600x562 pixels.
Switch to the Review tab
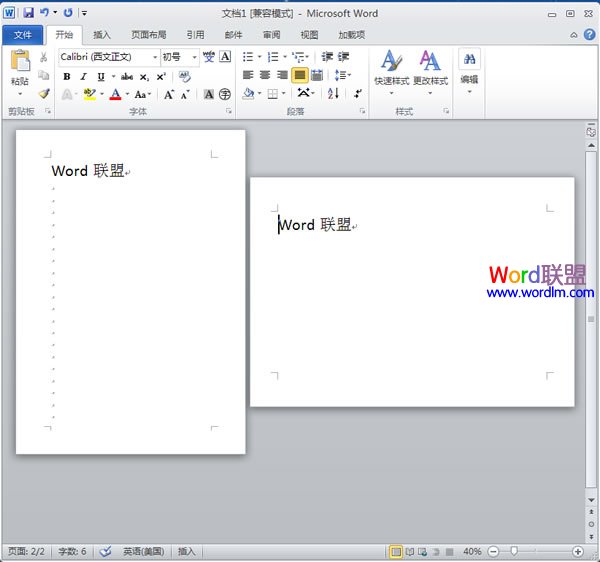(271, 35)
